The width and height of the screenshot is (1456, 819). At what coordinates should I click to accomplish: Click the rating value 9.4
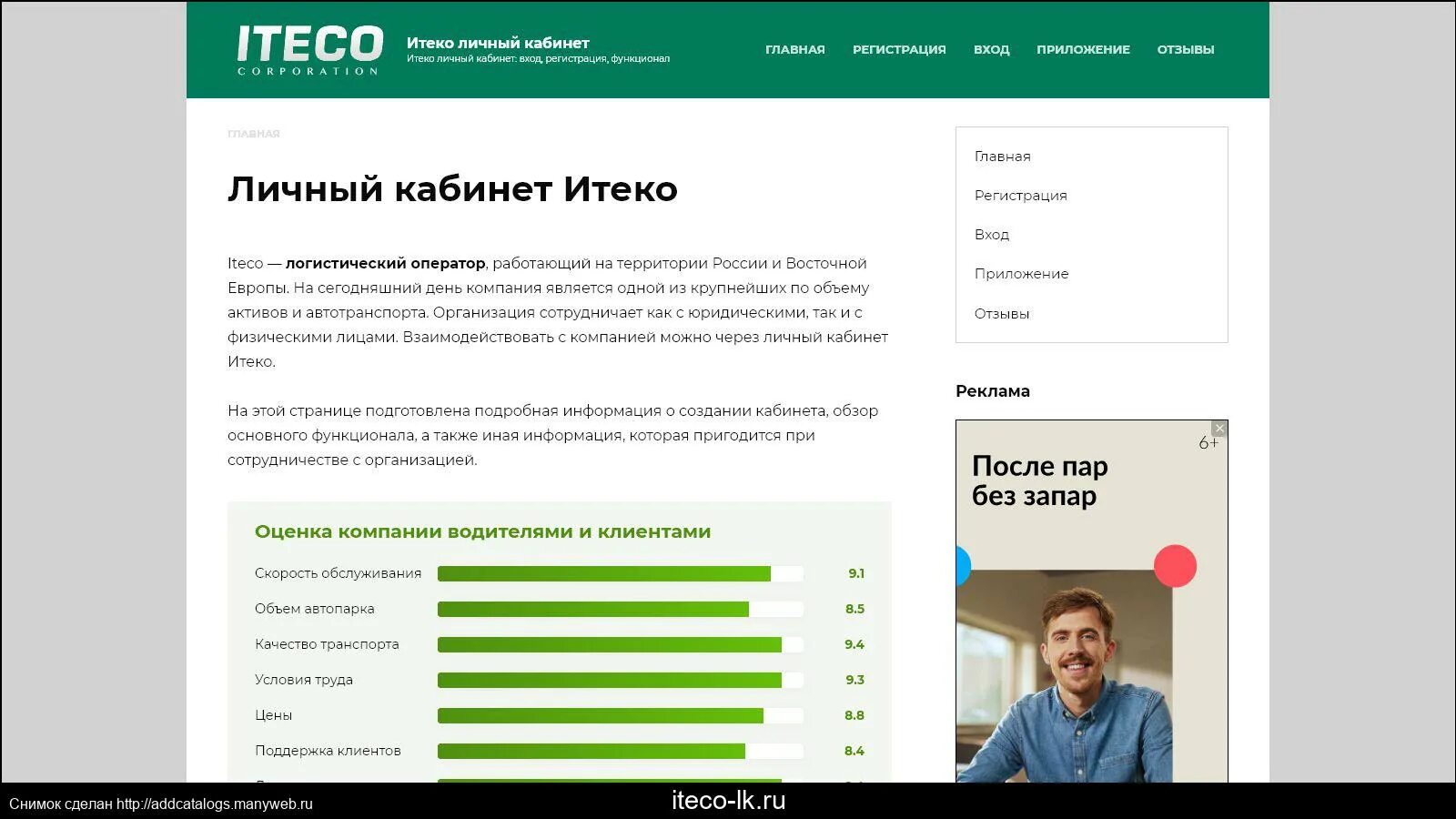(854, 644)
